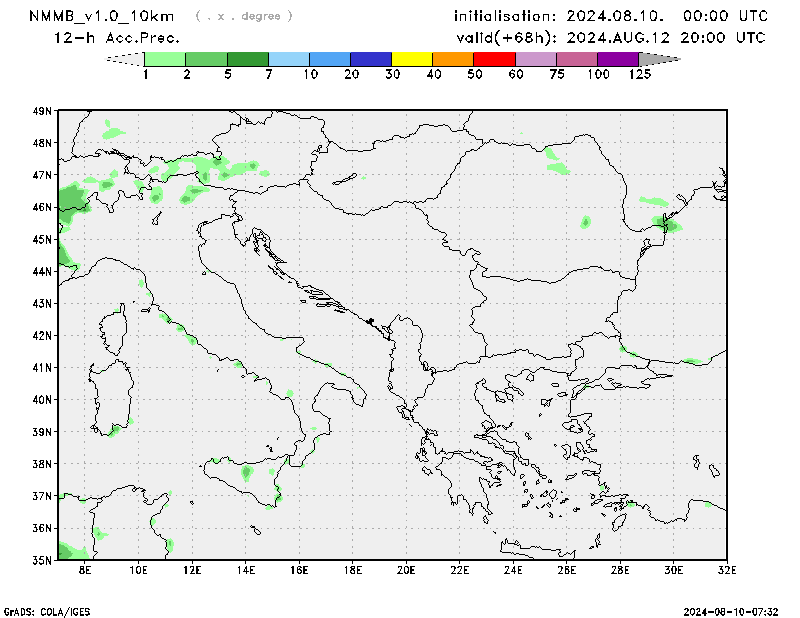Image resolution: width=800 pixels, height=618 pixels.
Task: Click the orange 40-50 legend swatch
Action: tap(453, 59)
